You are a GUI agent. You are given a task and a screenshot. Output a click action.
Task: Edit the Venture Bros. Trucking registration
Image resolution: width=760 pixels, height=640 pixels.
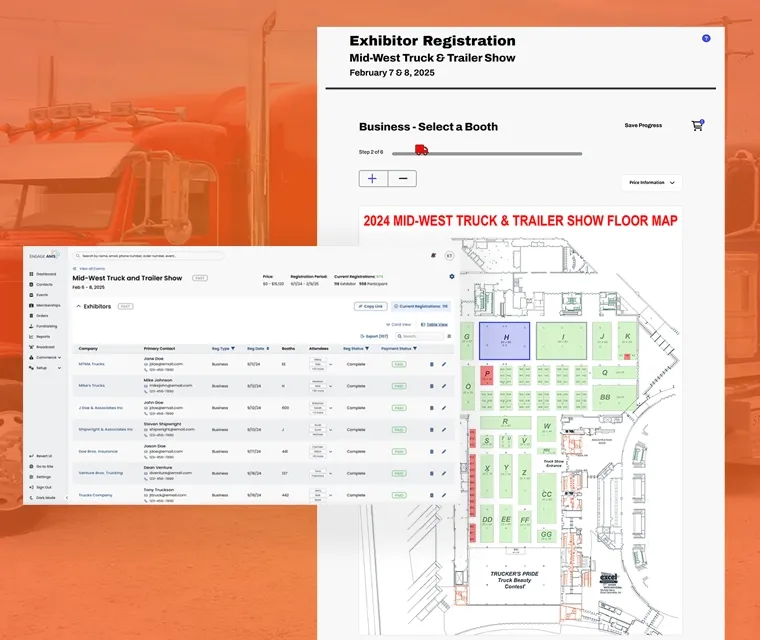coord(444,473)
